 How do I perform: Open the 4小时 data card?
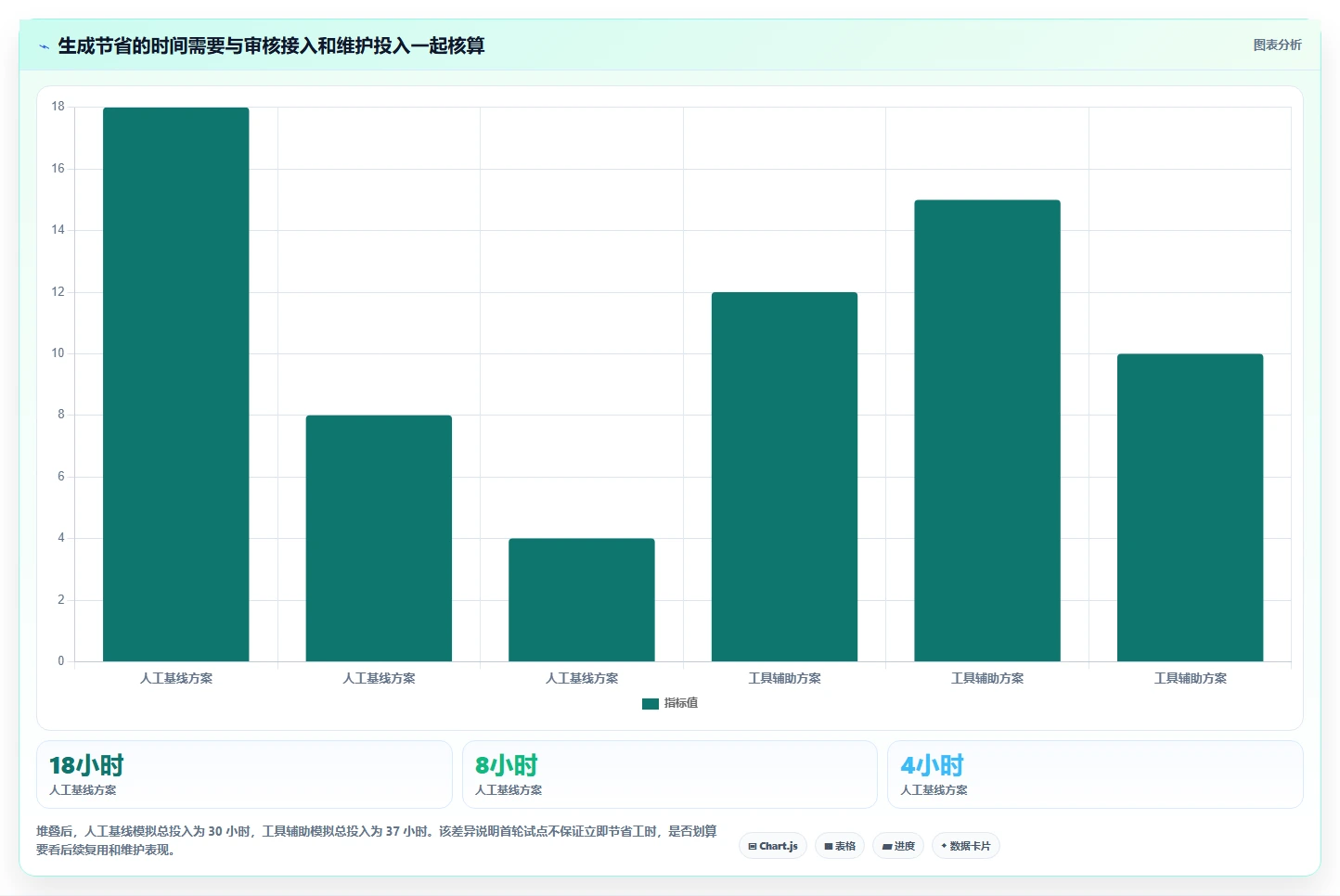(1095, 774)
